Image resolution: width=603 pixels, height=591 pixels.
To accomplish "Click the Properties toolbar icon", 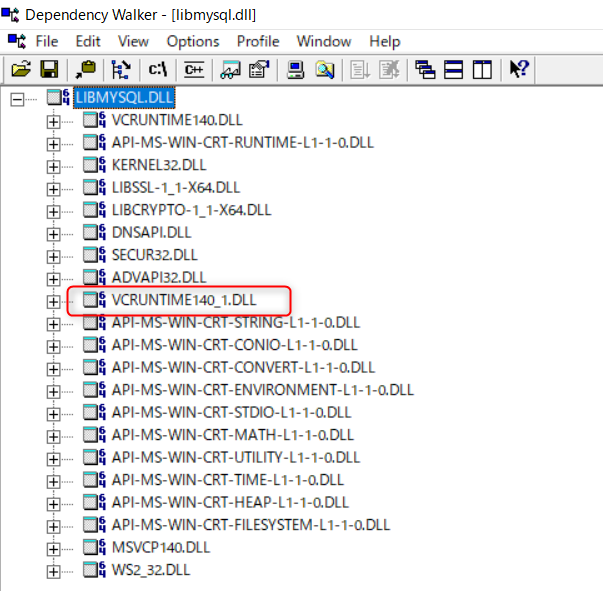I will coord(259,70).
